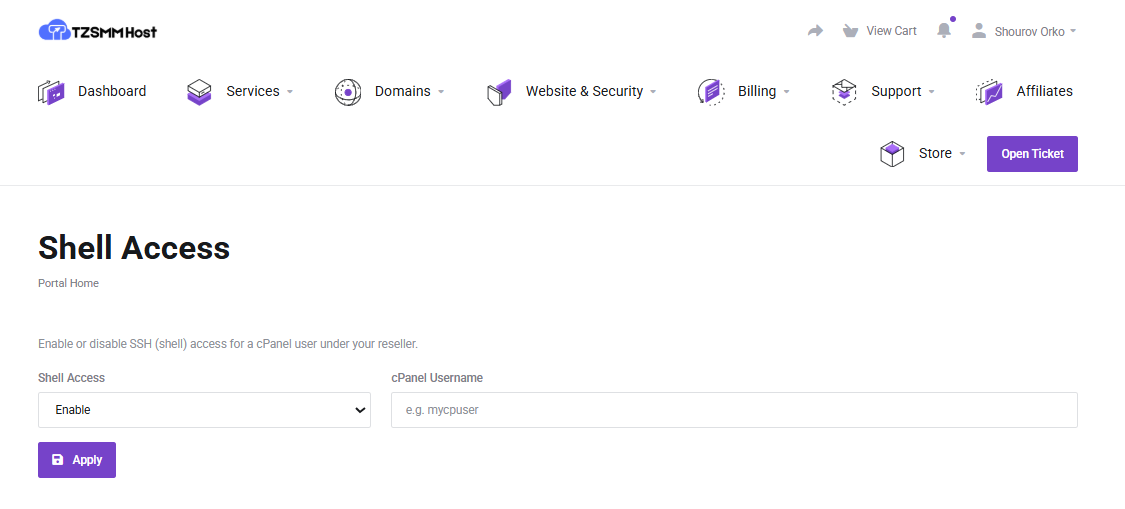Click the Services box icon
The height and width of the screenshot is (509, 1125).
[x=199, y=92]
